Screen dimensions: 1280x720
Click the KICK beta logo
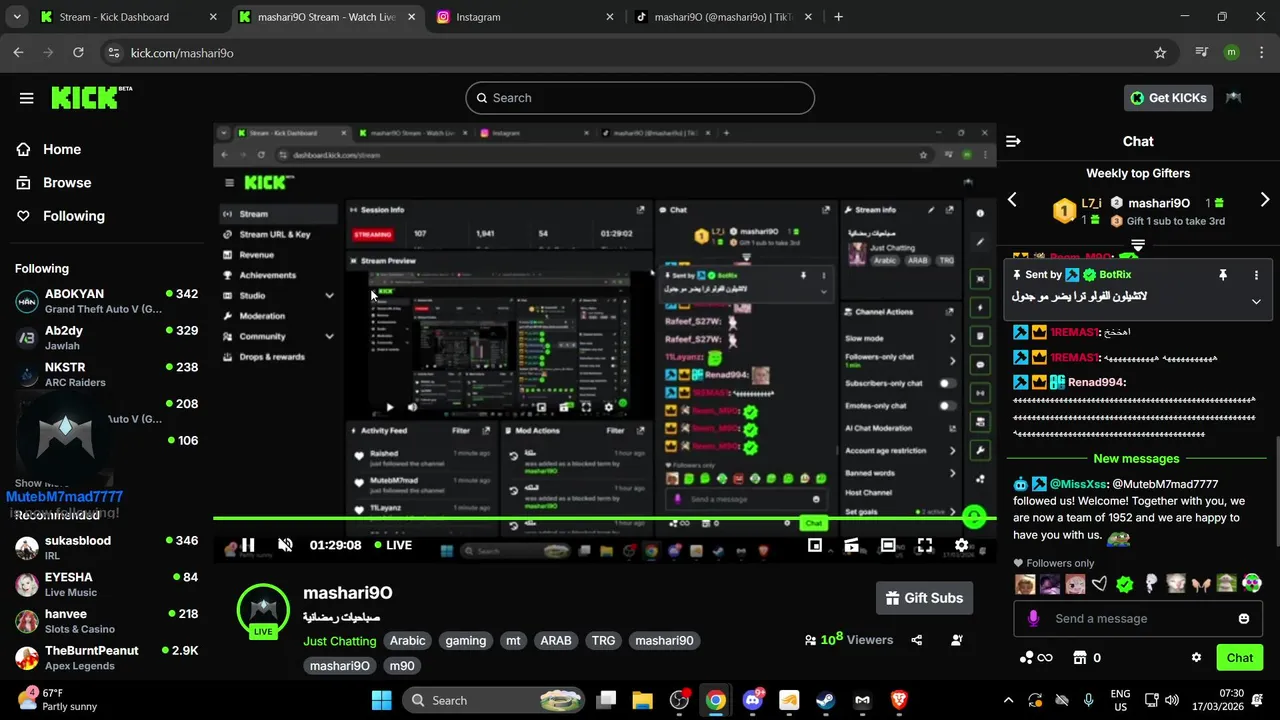(91, 97)
